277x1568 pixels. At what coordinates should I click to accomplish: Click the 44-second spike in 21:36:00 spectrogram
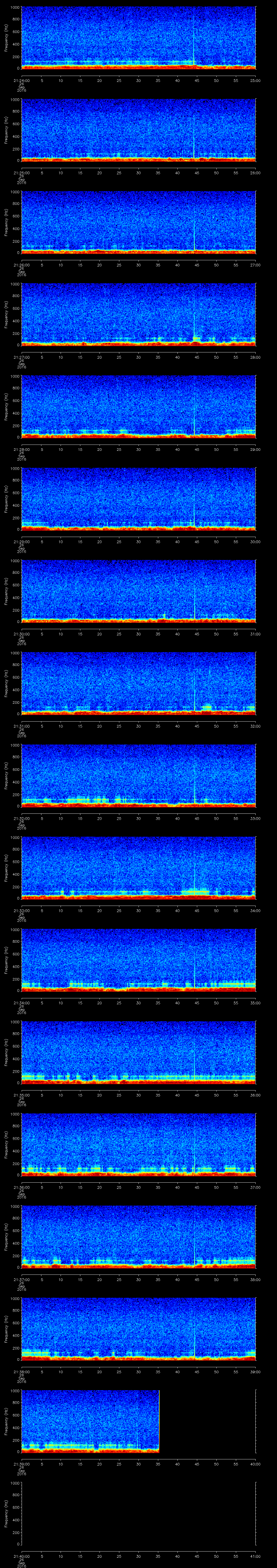click(x=194, y=1144)
